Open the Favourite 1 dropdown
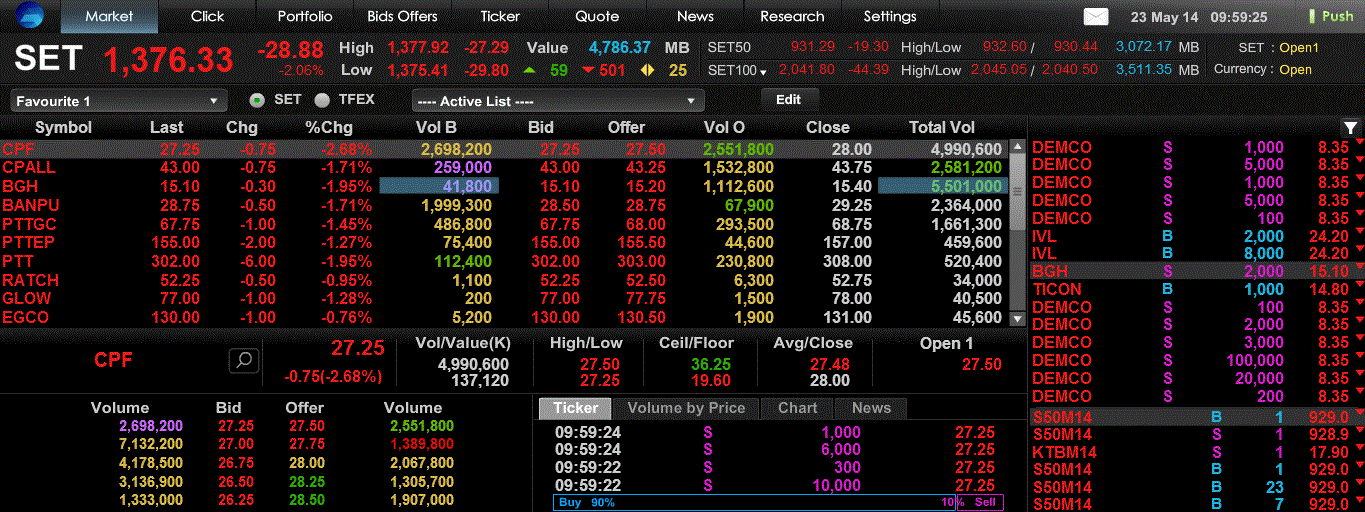Image resolution: width=1365 pixels, height=512 pixels. pos(118,101)
